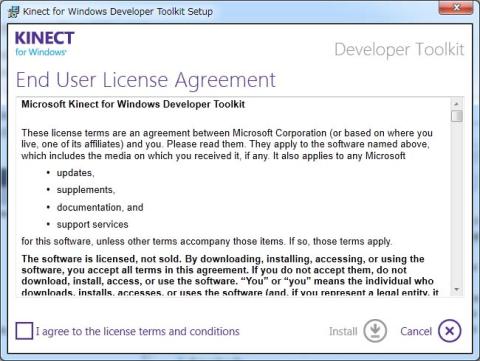
Task: Click the "supplements," bullet item
Action: (x=86, y=190)
